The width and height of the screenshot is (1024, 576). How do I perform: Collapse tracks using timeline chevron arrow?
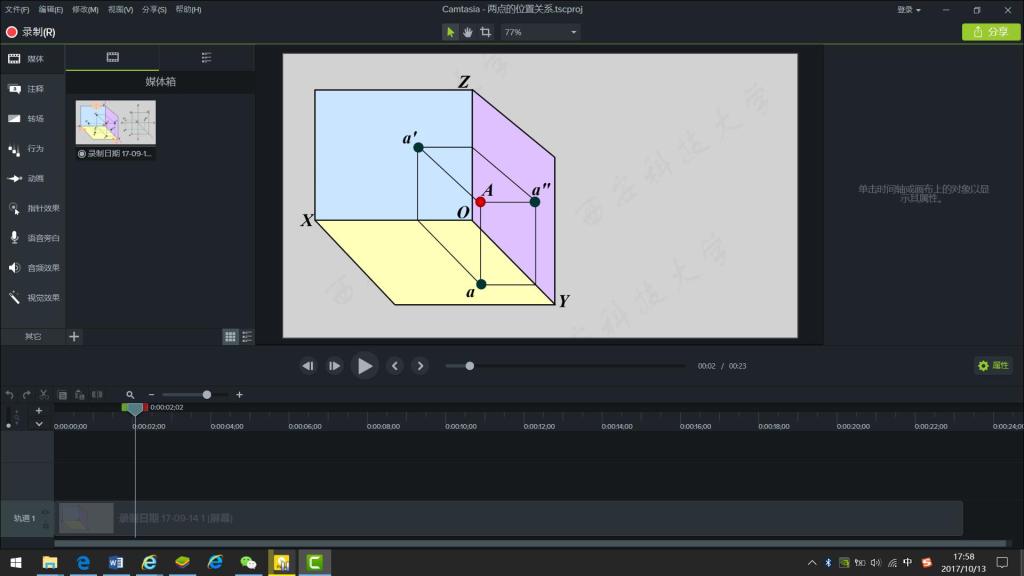[39, 424]
